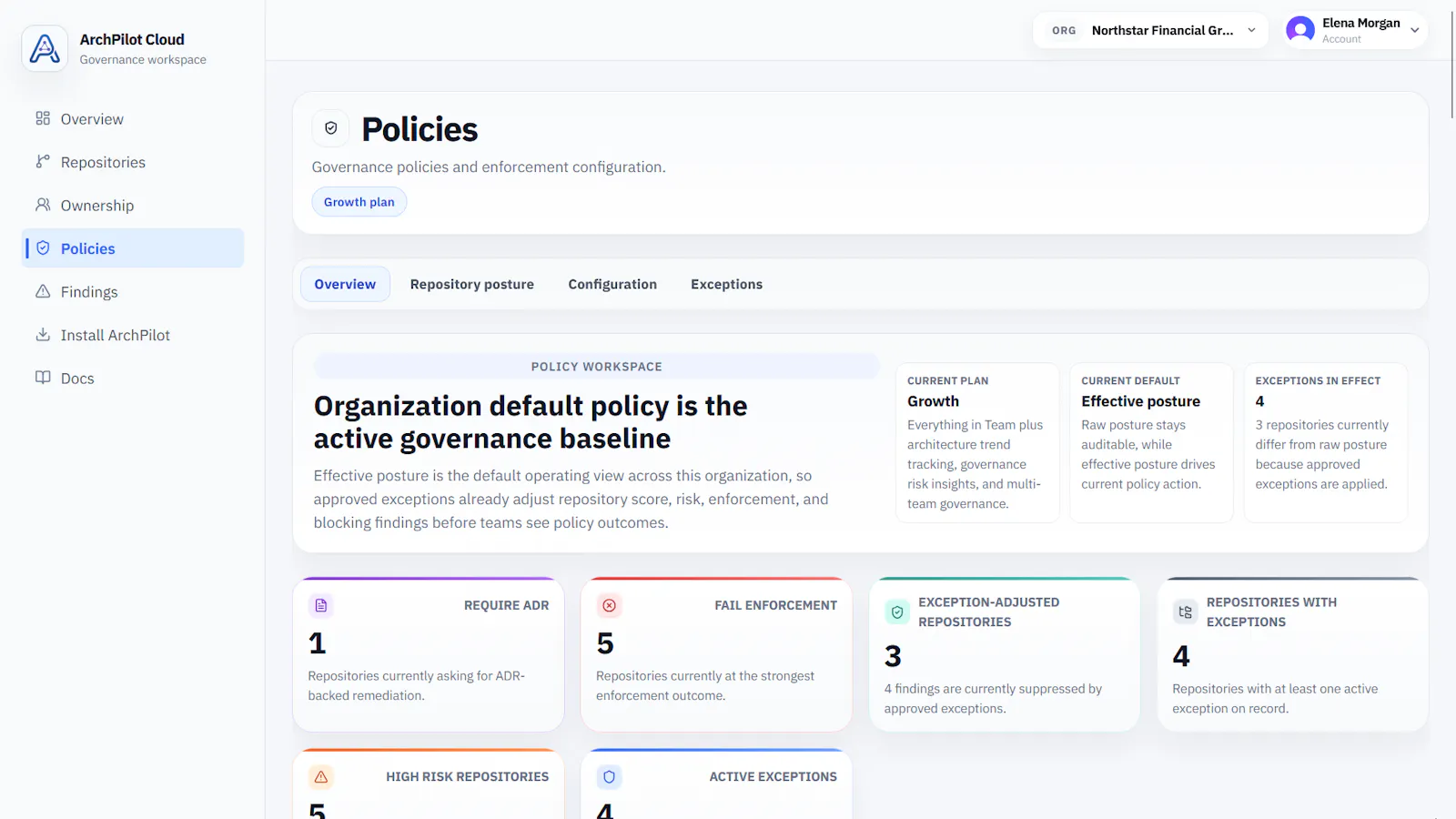Click the 'ACTIVE EXCEPTIONS' label

pos(773,777)
